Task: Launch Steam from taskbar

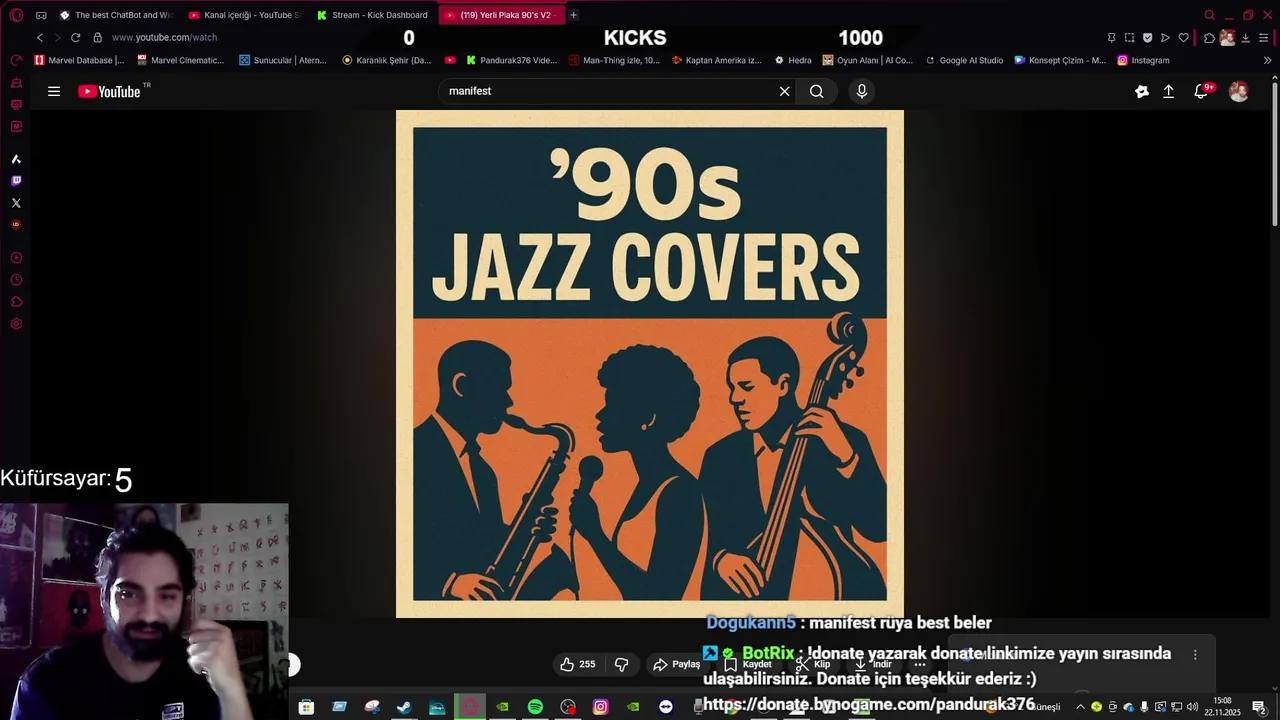Action: point(404,707)
